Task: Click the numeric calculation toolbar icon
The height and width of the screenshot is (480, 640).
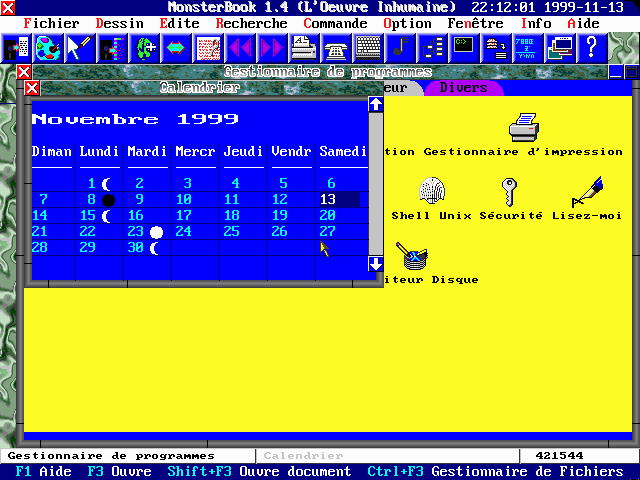Action: click(x=527, y=48)
